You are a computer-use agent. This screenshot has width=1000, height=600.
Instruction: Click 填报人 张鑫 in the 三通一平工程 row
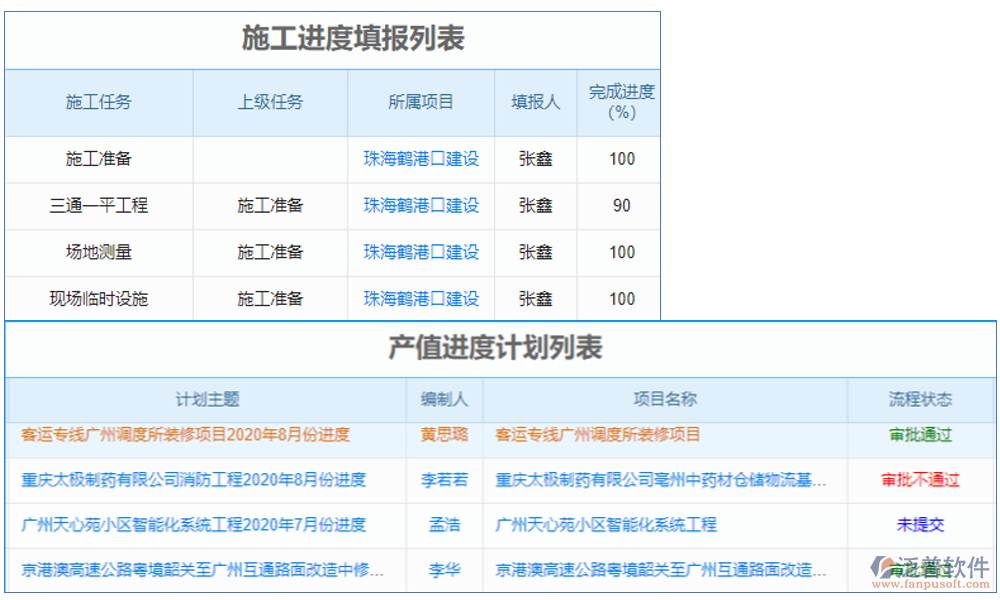(x=535, y=206)
